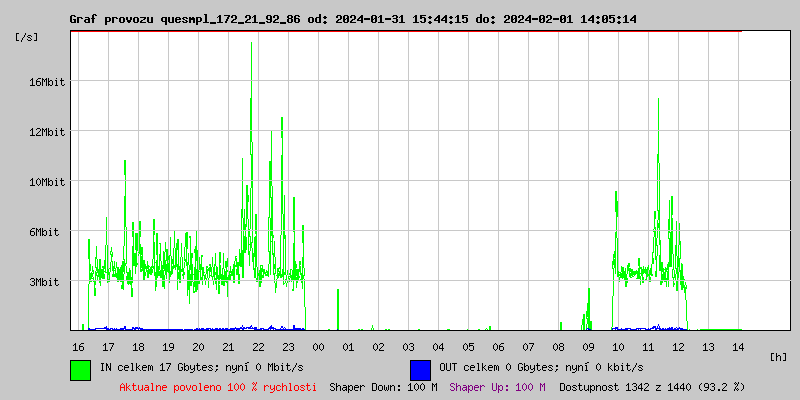Click the 'Shaper Down: 100 M' text
Screen dimensions: 800x400
pyautogui.click(x=383, y=387)
